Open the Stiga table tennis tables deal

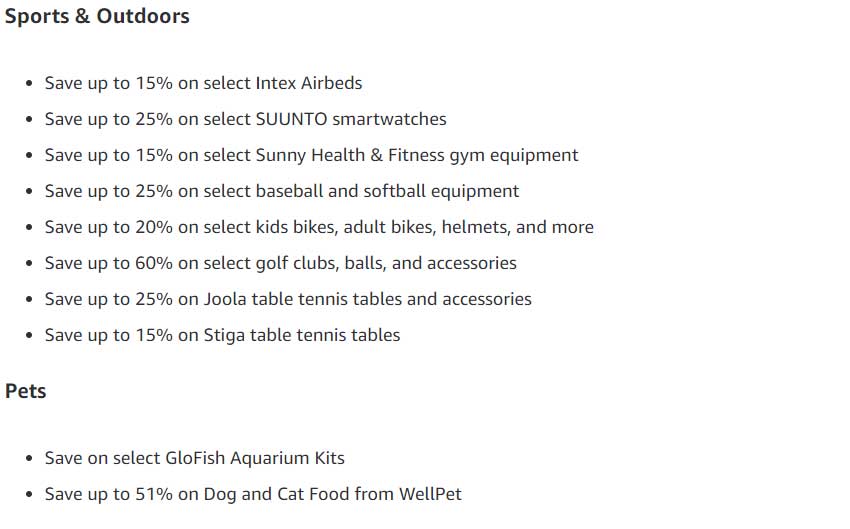[x=222, y=336]
